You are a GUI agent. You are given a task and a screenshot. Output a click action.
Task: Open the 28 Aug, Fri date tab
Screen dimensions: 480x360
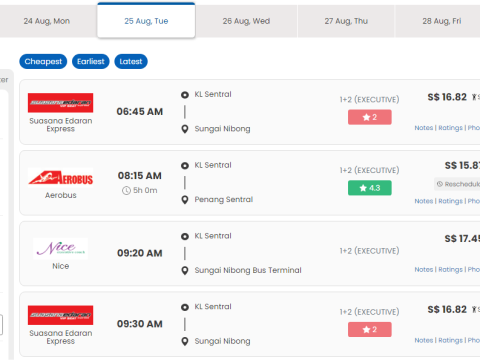click(x=442, y=21)
